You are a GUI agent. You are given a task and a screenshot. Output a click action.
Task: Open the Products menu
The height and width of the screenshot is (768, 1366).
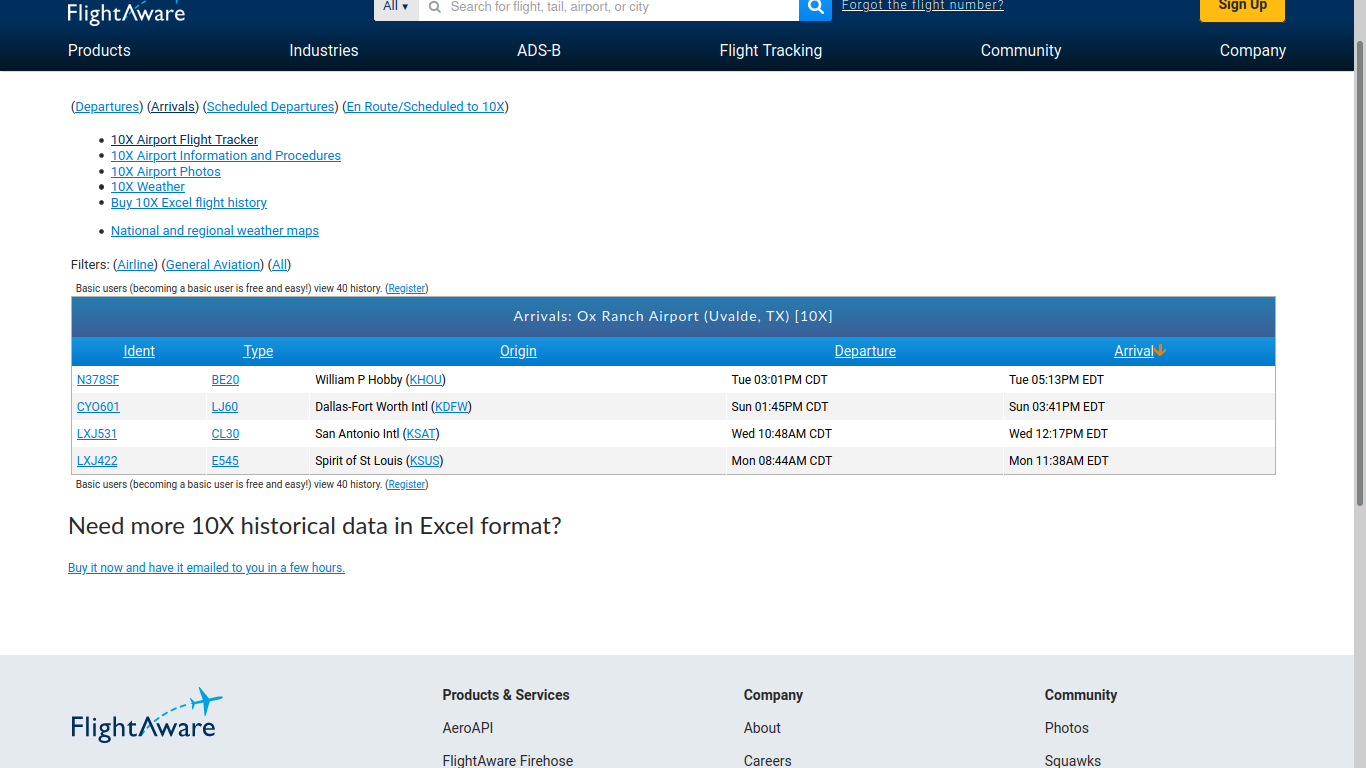pyautogui.click(x=99, y=50)
